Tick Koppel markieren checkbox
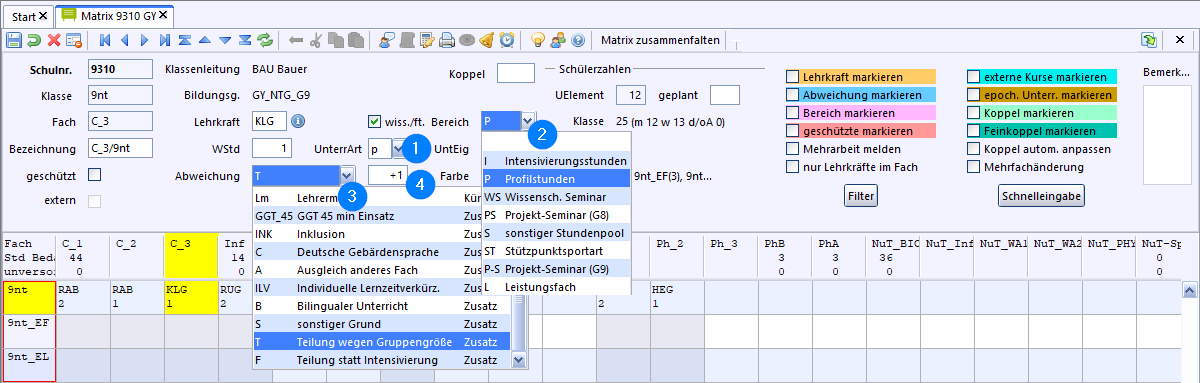1200x383 pixels. 974,113
